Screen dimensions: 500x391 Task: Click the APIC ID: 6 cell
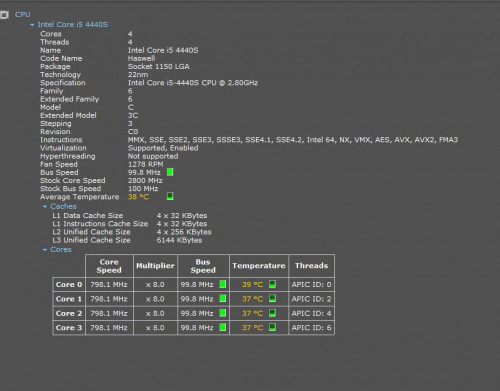pos(311,328)
